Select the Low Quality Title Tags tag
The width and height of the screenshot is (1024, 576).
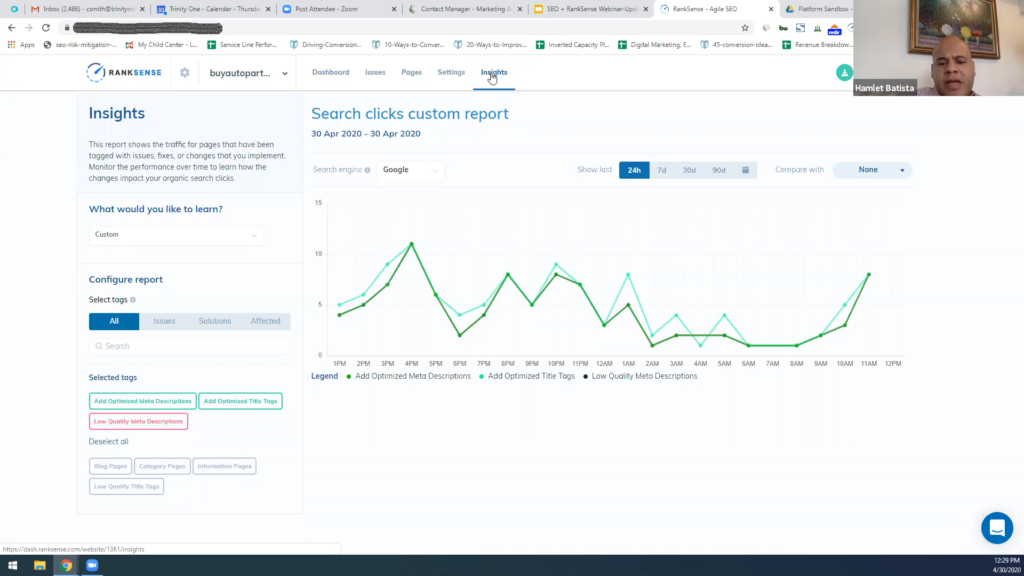[127, 487]
